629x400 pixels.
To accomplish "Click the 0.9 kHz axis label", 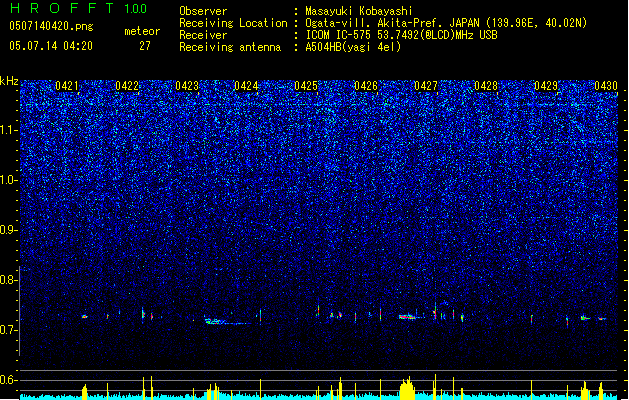I will tap(9, 230).
